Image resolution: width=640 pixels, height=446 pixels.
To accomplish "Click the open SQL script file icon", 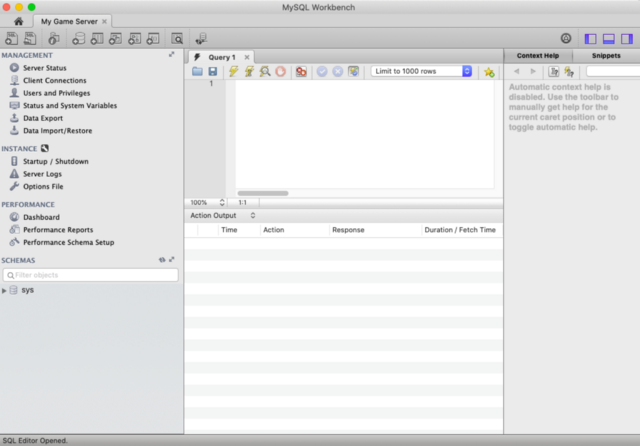I will coord(30,38).
